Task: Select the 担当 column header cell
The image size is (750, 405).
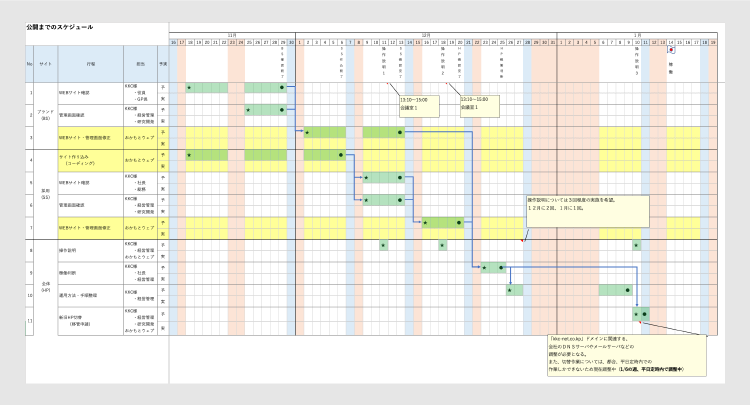Action: (140, 63)
